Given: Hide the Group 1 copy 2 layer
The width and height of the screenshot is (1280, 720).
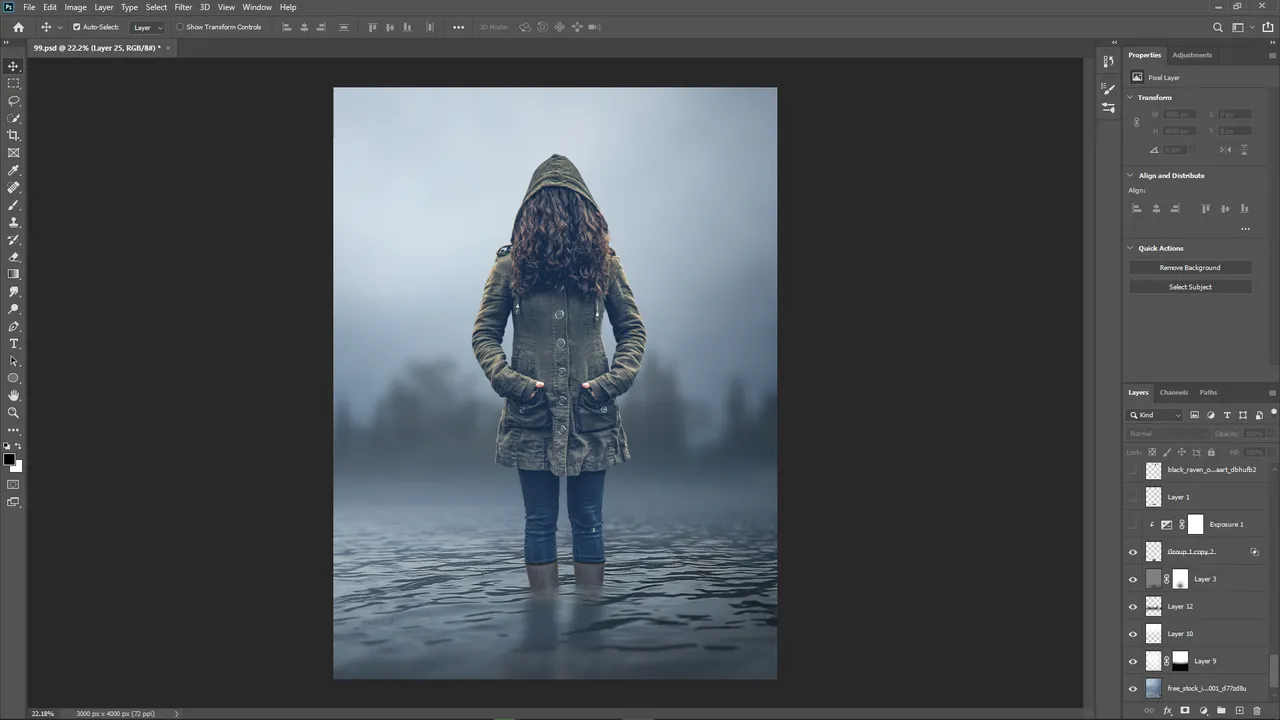Looking at the screenshot, I should coord(1133,552).
